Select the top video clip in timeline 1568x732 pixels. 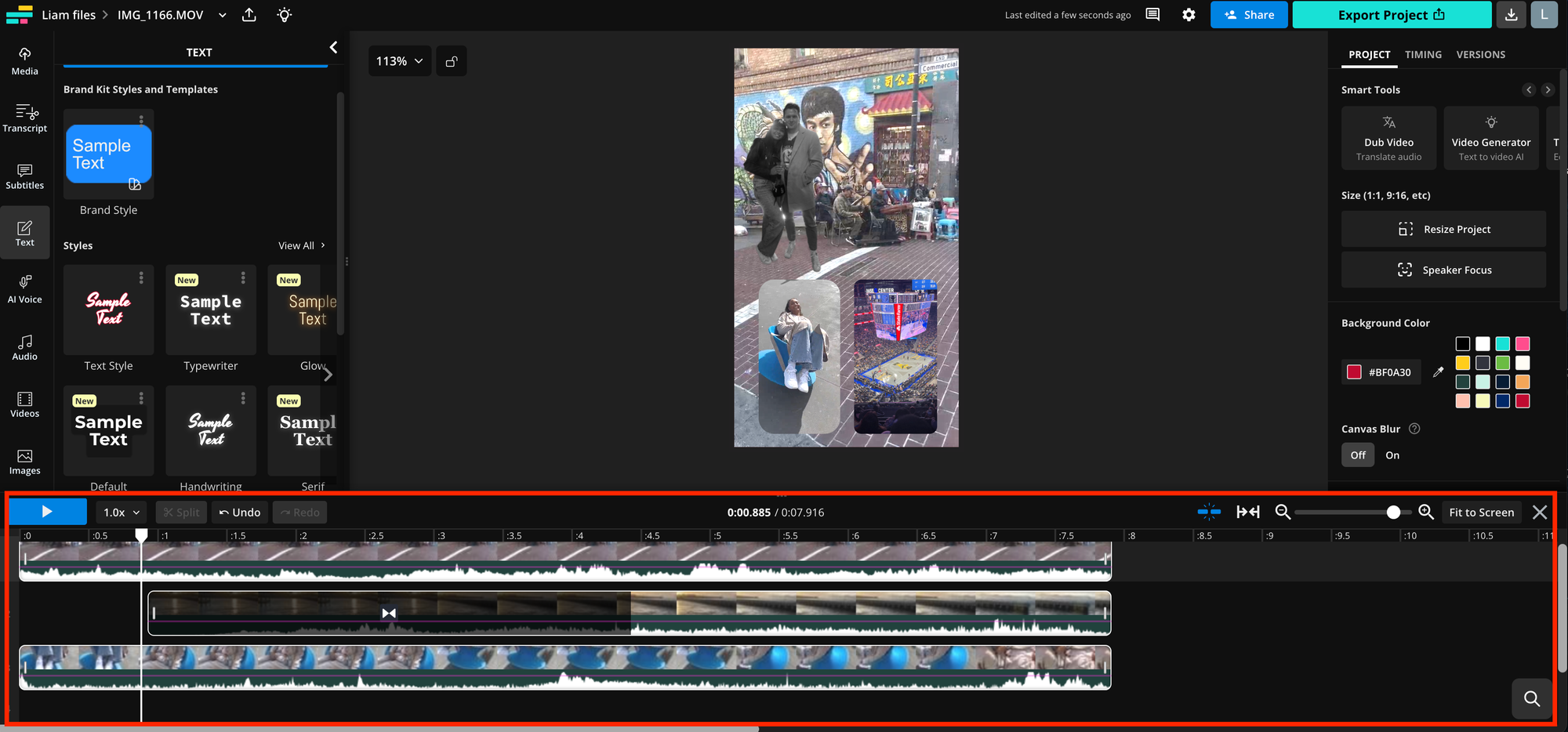[x=565, y=561]
